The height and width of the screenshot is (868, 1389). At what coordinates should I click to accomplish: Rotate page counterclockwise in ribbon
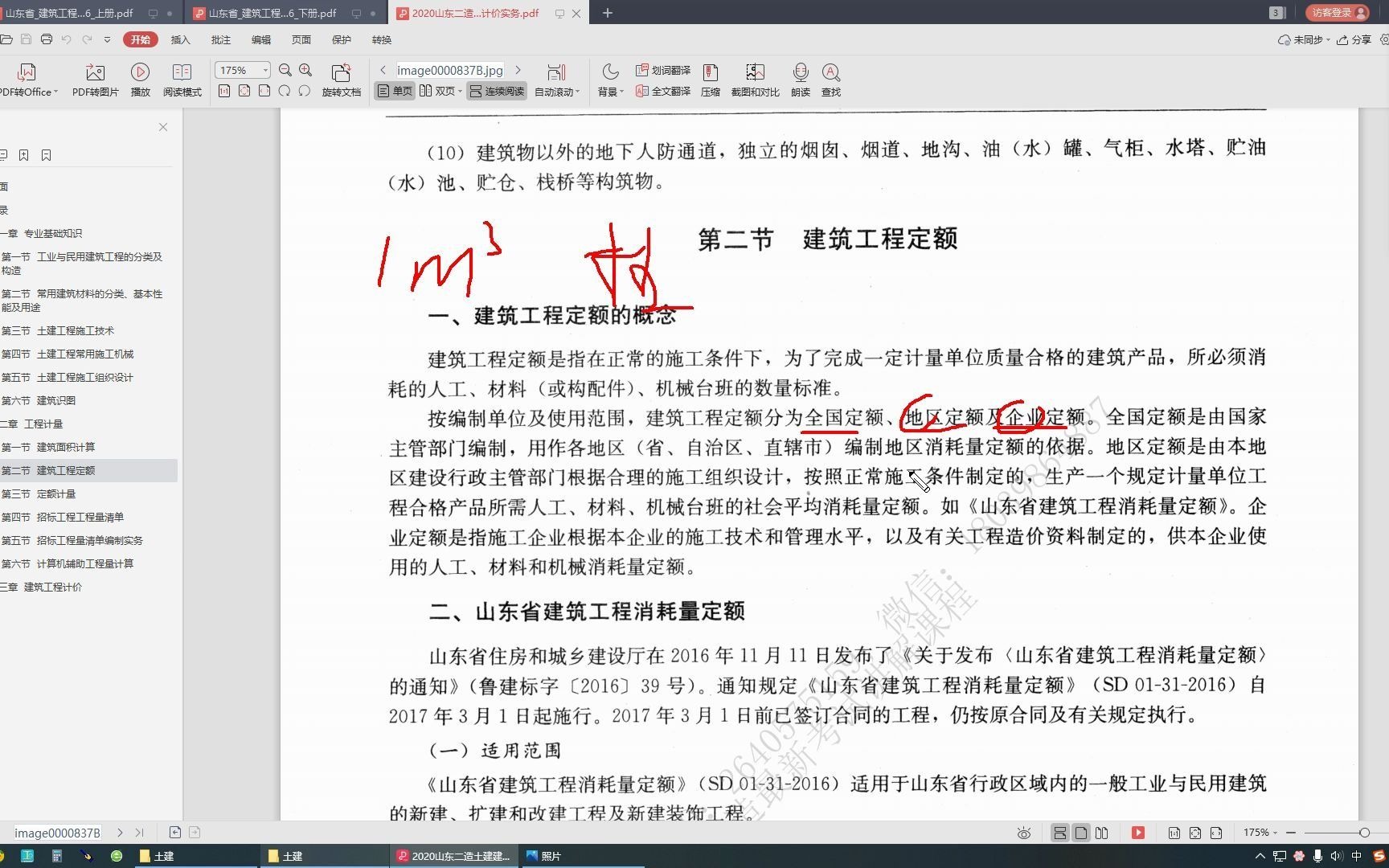point(285,92)
